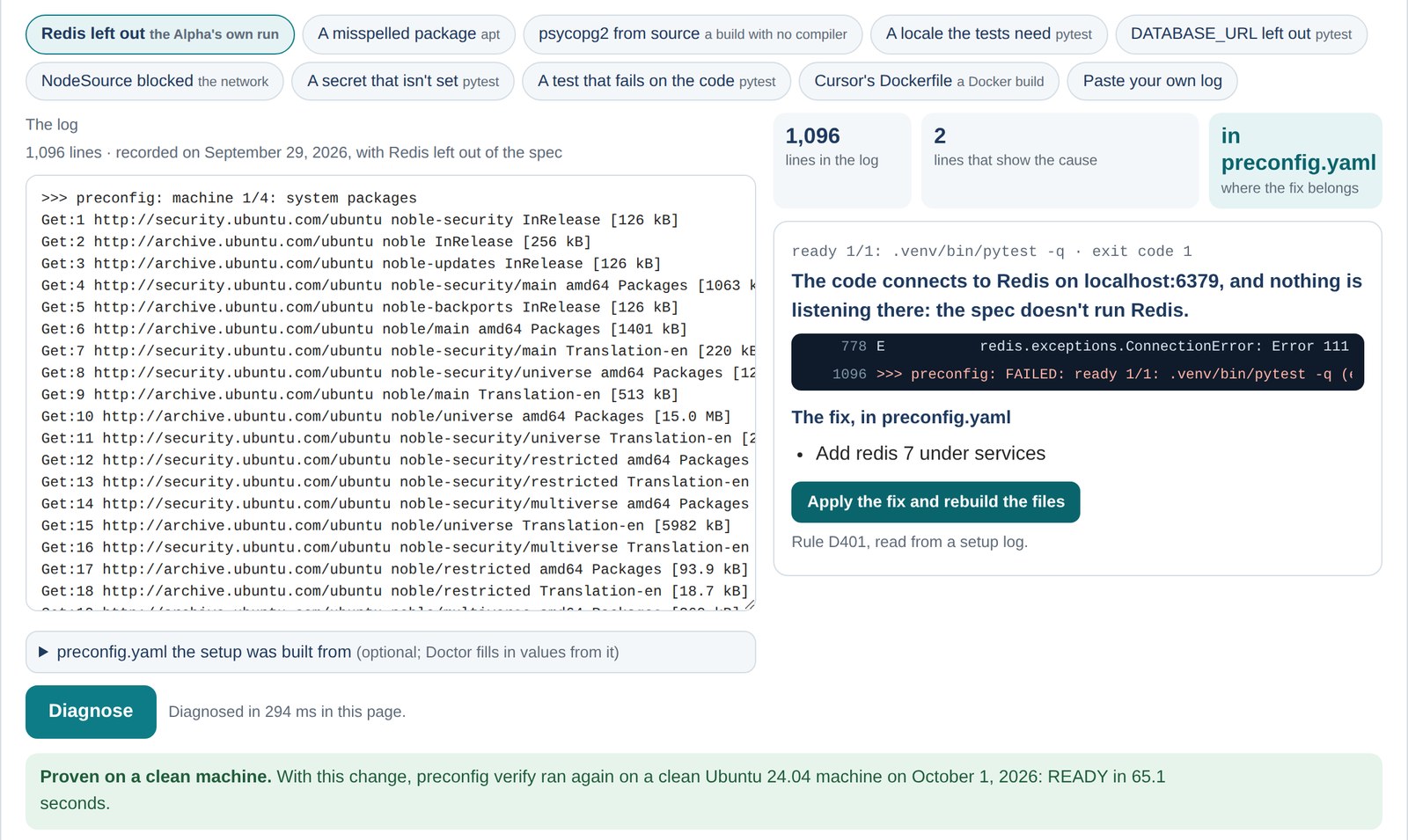Viewport: 1408px width, 840px height.
Task: Click first log line '>>> preconfig: machine 1/4'
Action: click(229, 198)
